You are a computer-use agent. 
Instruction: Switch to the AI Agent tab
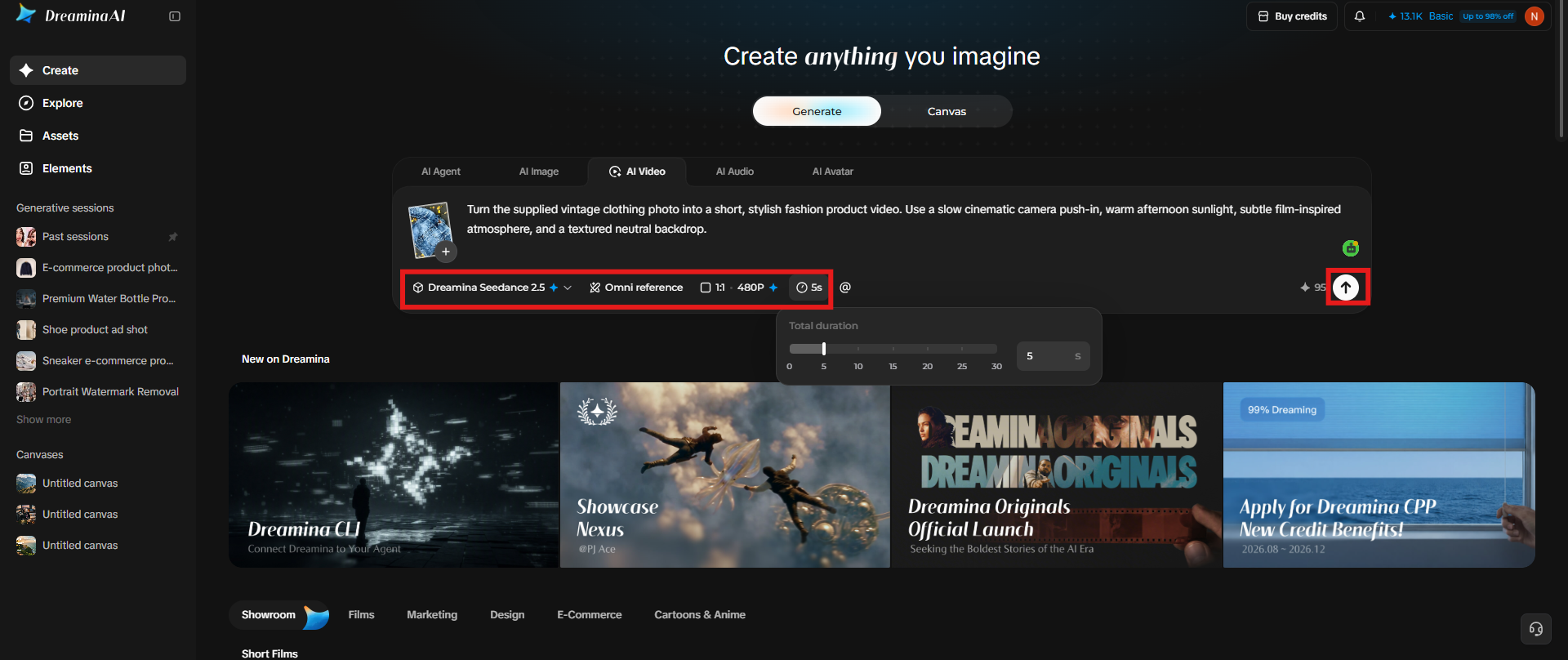click(441, 172)
